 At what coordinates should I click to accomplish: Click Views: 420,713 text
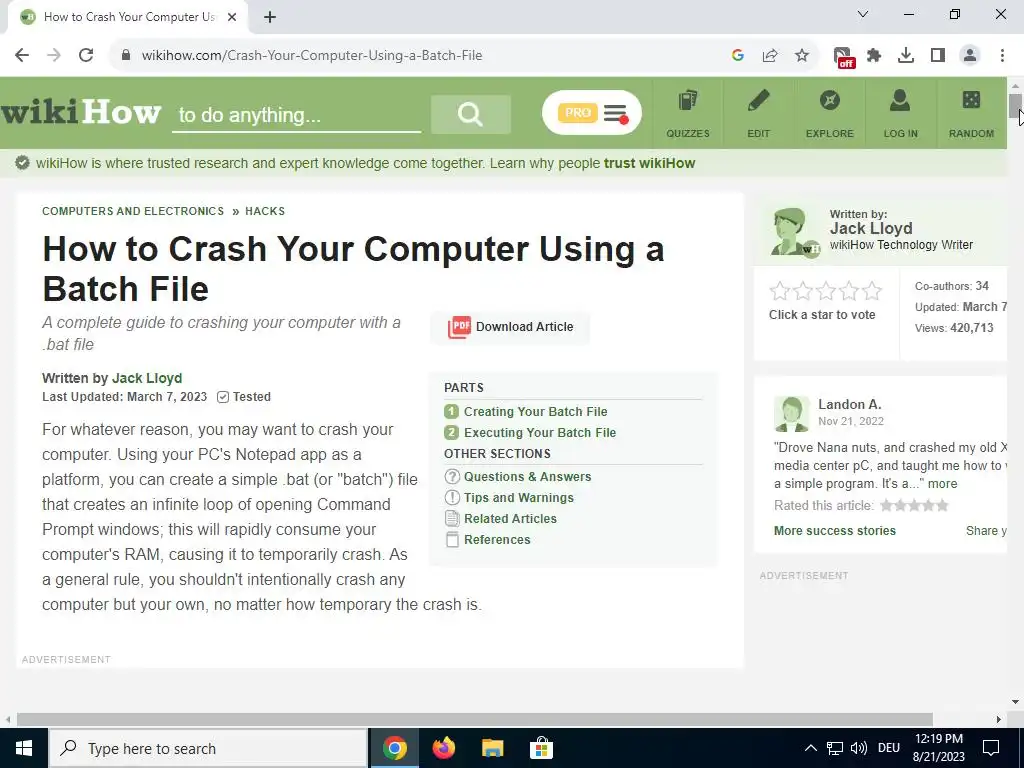pos(954,328)
